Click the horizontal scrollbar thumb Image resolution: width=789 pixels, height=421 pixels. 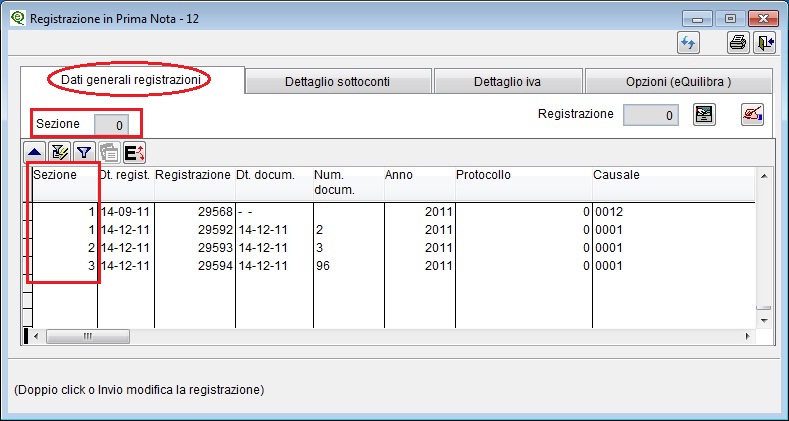pyautogui.click(x=88, y=336)
